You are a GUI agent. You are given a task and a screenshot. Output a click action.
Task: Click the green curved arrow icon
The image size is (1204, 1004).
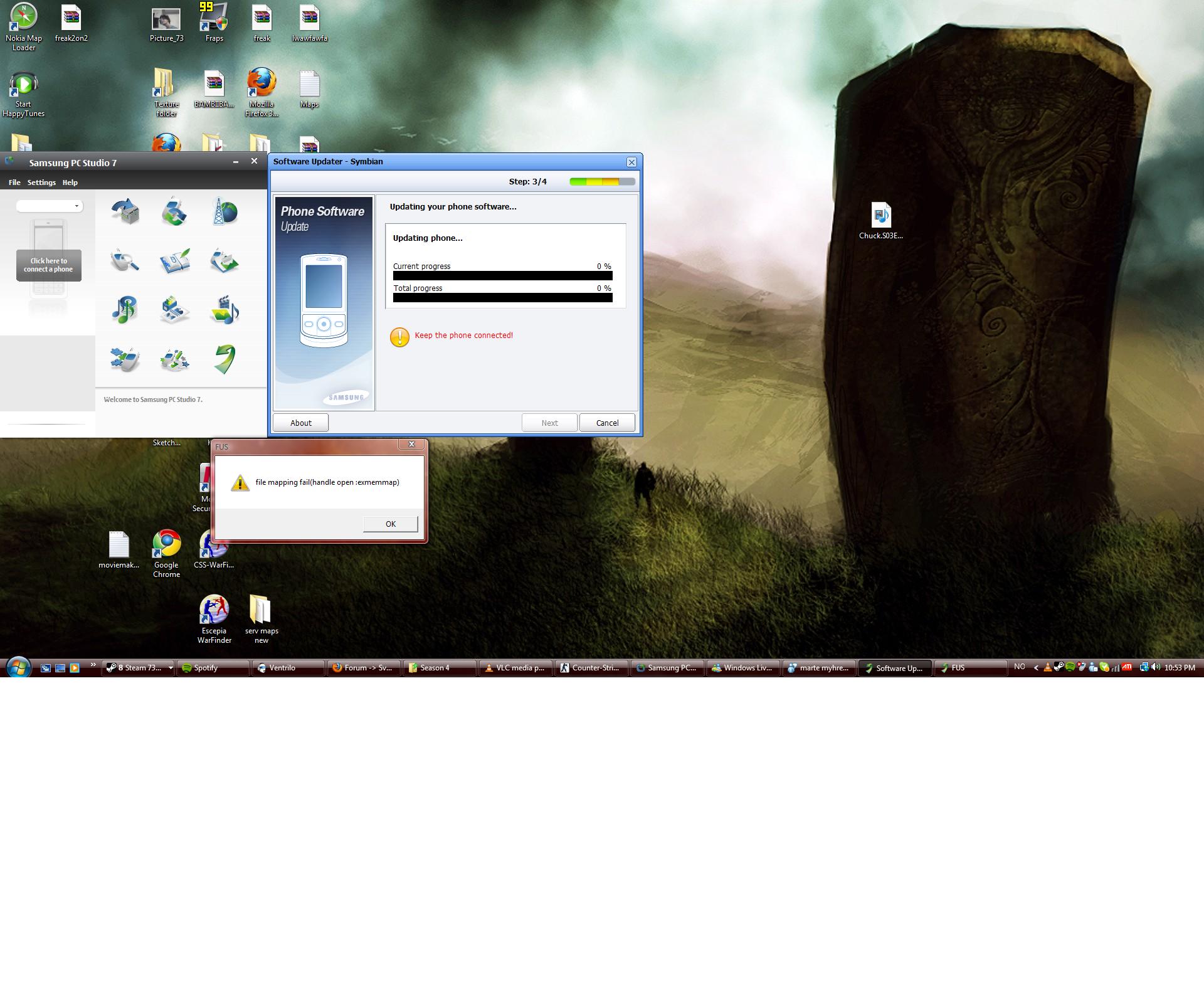[224, 359]
